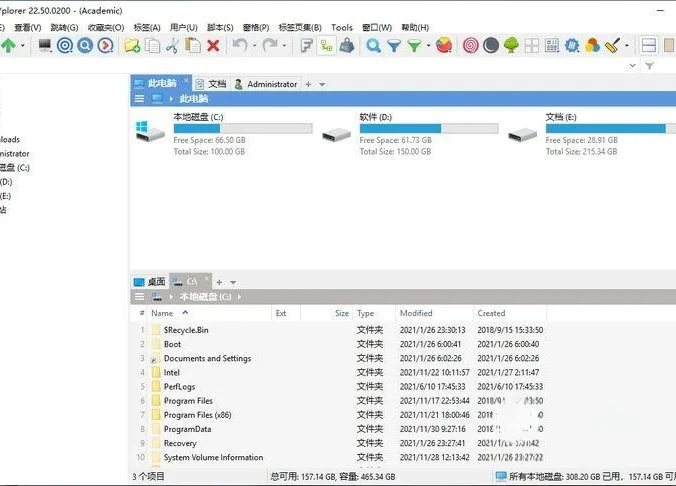Open the 查看(V) menu
Viewport: 676px width, 486px height.
coord(28,28)
